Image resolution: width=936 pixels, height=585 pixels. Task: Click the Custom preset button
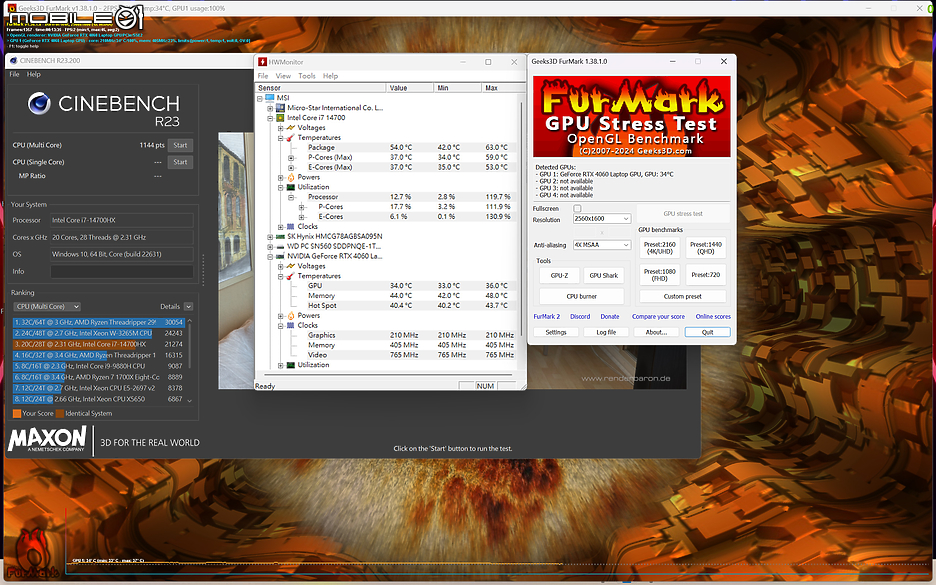[683, 296]
